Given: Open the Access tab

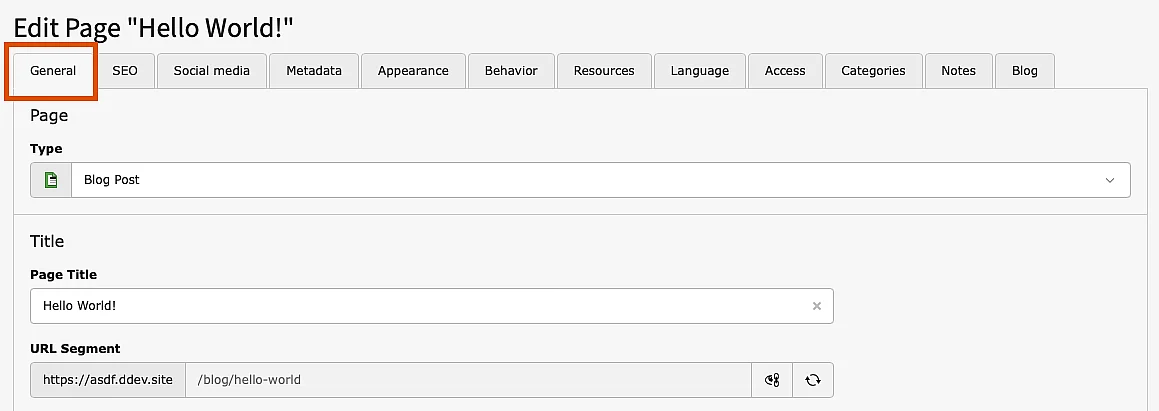Looking at the screenshot, I should click(x=785, y=71).
